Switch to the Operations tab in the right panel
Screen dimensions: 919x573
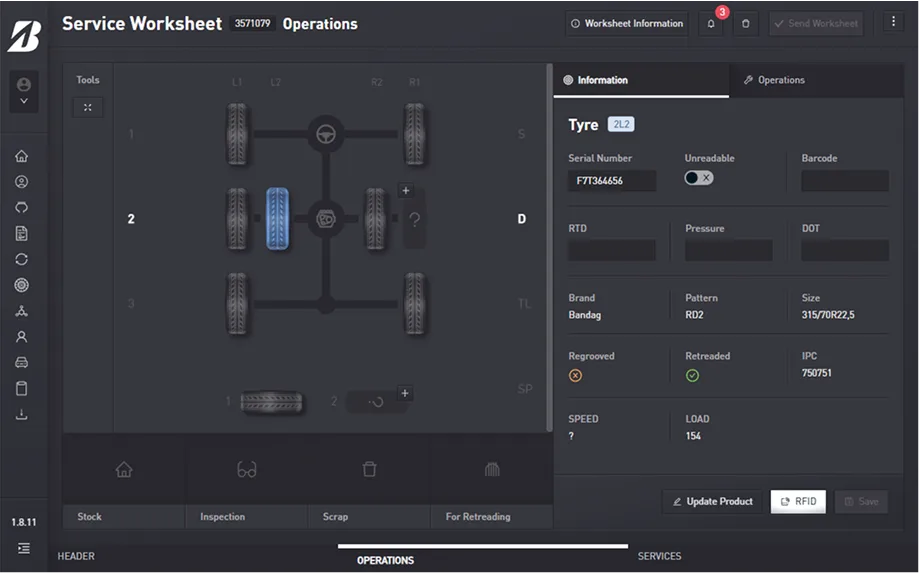[x=816, y=80]
